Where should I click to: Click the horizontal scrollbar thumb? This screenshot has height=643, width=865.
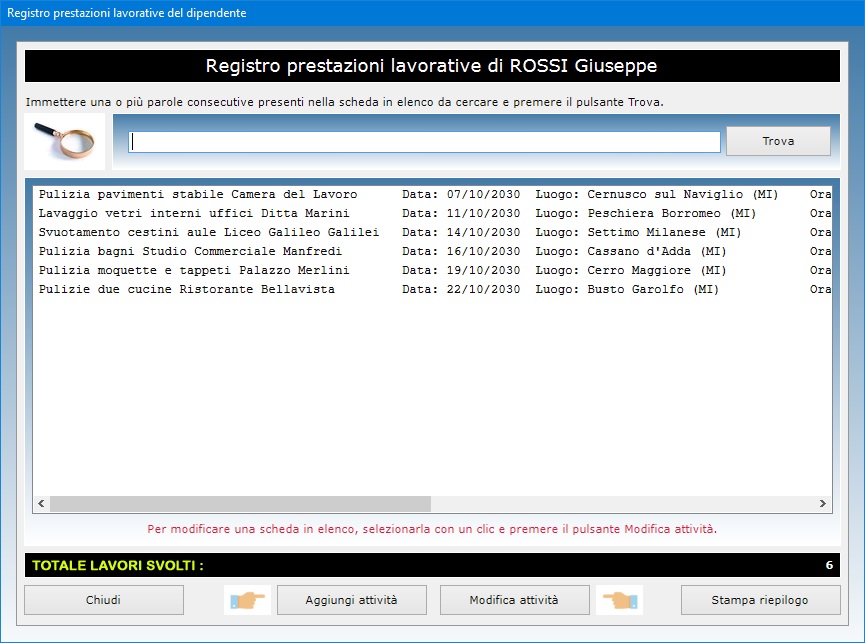240,504
